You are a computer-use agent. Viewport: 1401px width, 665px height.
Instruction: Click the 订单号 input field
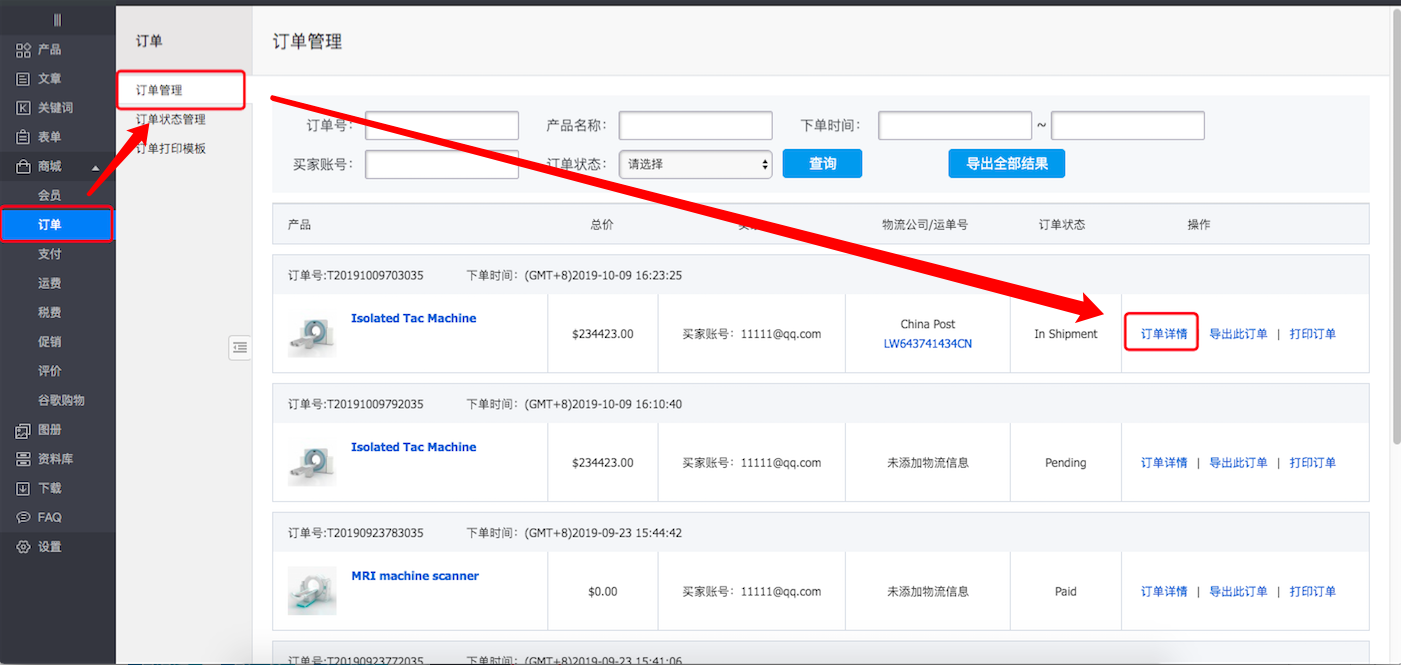(442, 126)
